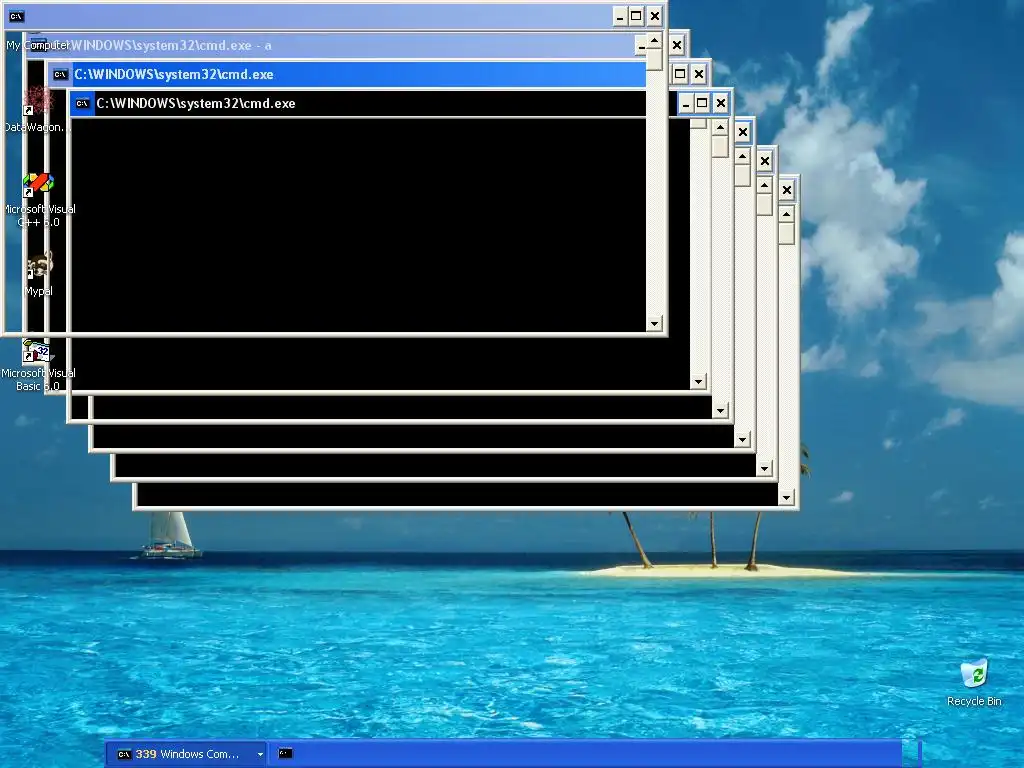Screen dimensions: 1024x768
Task: Open the Recycle Bin desktop icon
Action: [974, 682]
